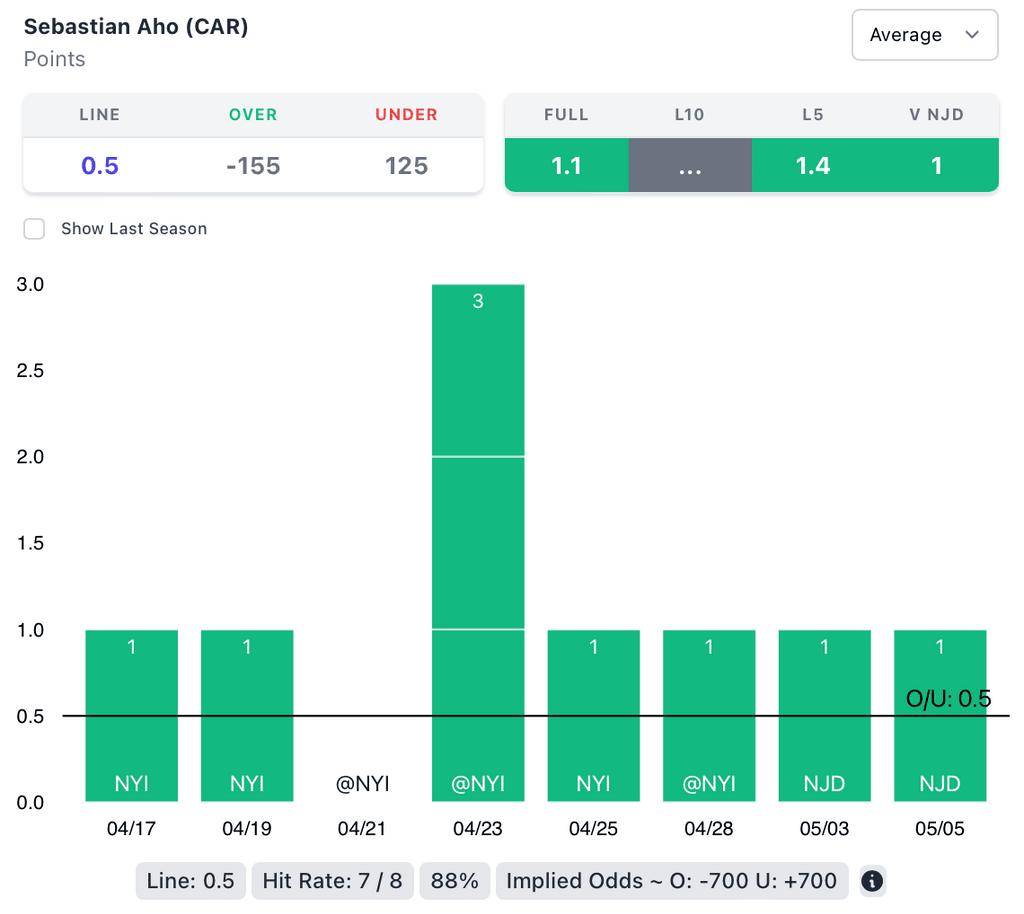1024x914 pixels.
Task: Click the Sebastian Aho (CAR) title
Action: [136, 27]
